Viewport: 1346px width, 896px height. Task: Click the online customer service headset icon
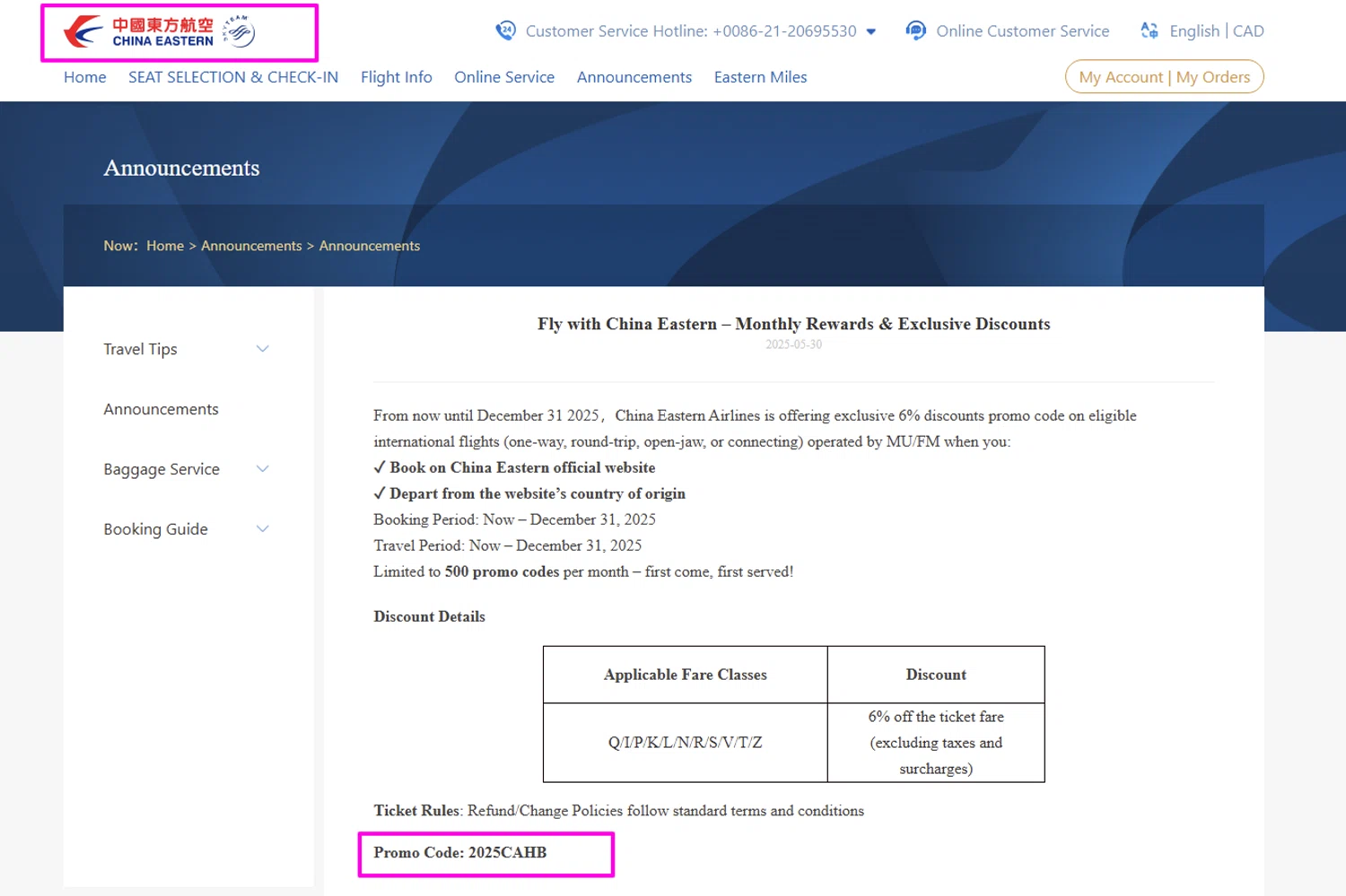pos(916,30)
